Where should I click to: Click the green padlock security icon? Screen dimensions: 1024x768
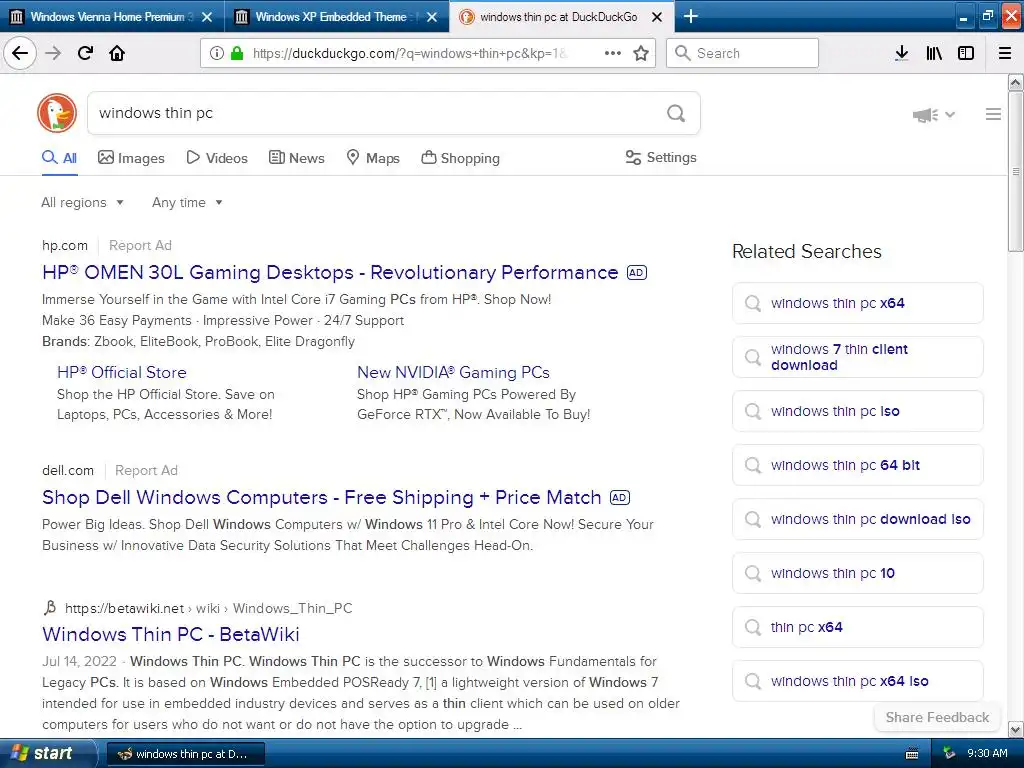click(237, 53)
